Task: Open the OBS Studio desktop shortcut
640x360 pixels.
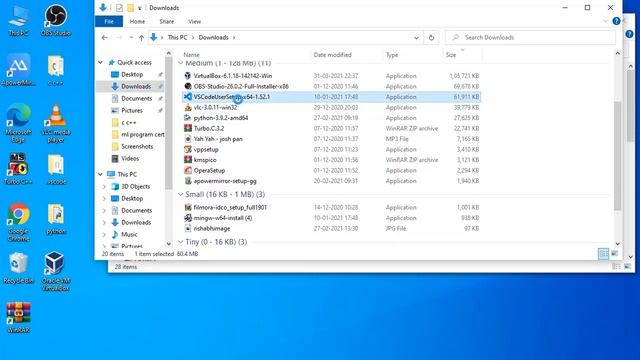Action: (56, 20)
